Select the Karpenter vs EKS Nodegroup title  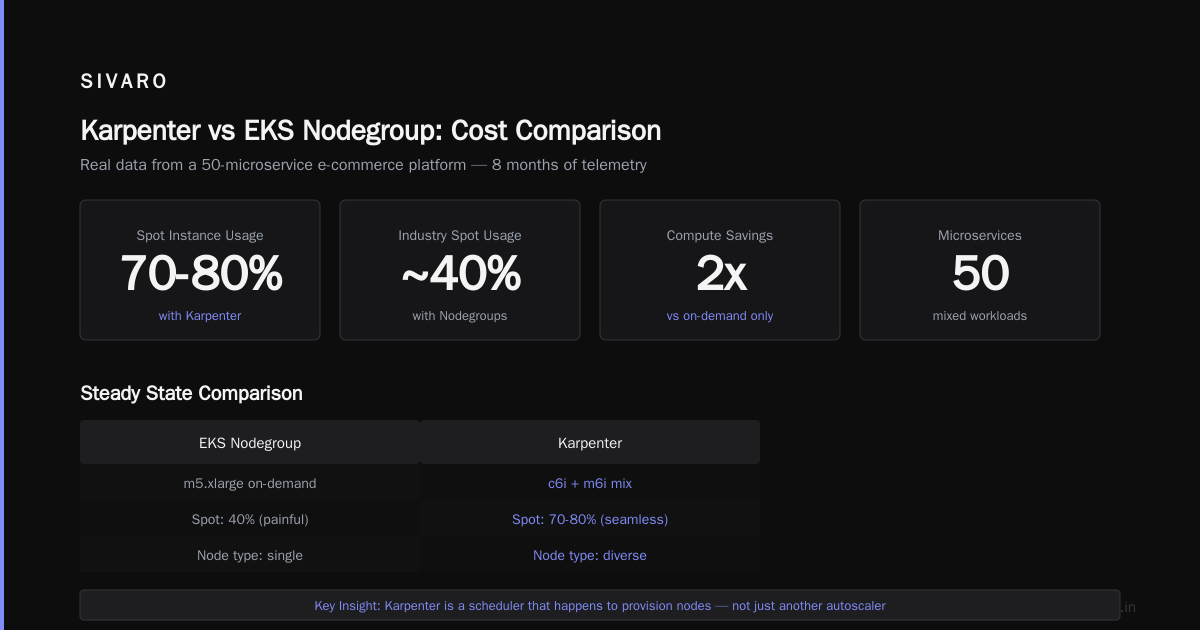(370, 131)
